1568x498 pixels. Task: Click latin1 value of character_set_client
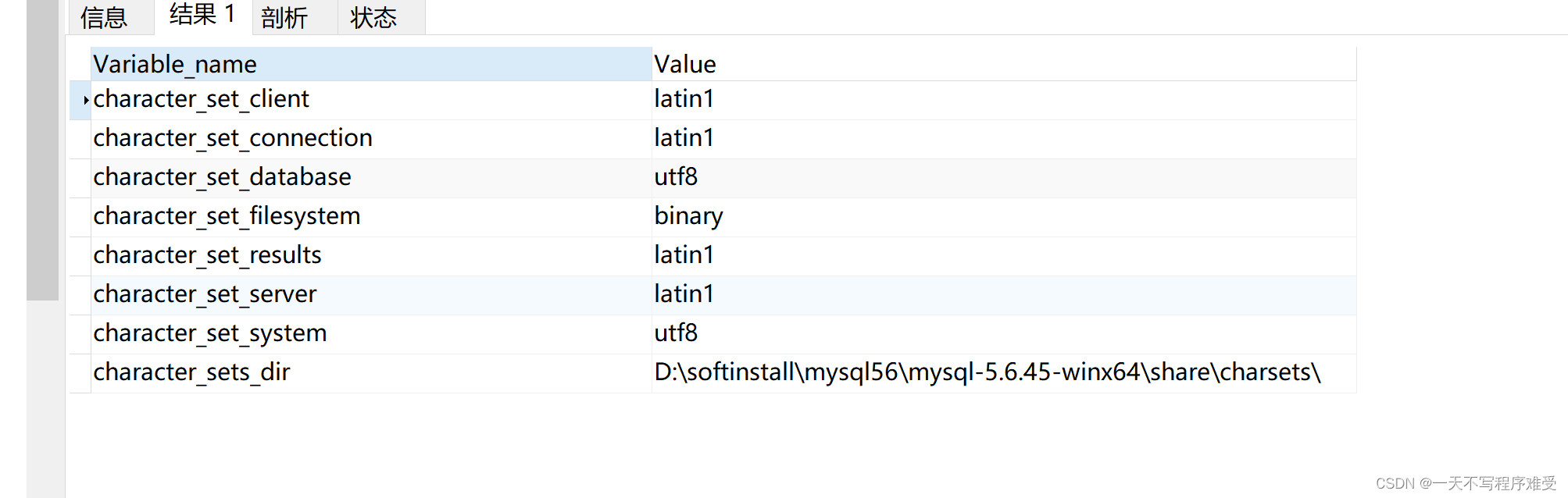(x=1004, y=100)
